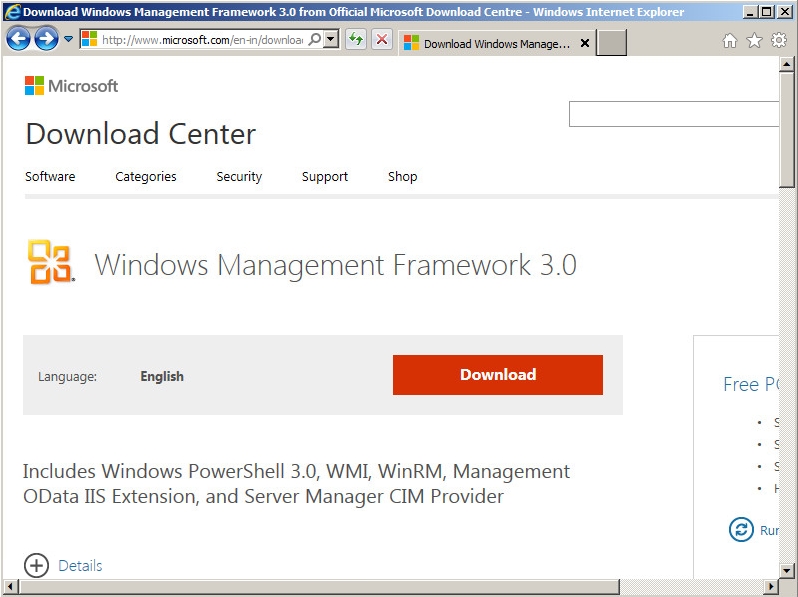Click the vertical scrollbar up arrow

tap(786, 64)
